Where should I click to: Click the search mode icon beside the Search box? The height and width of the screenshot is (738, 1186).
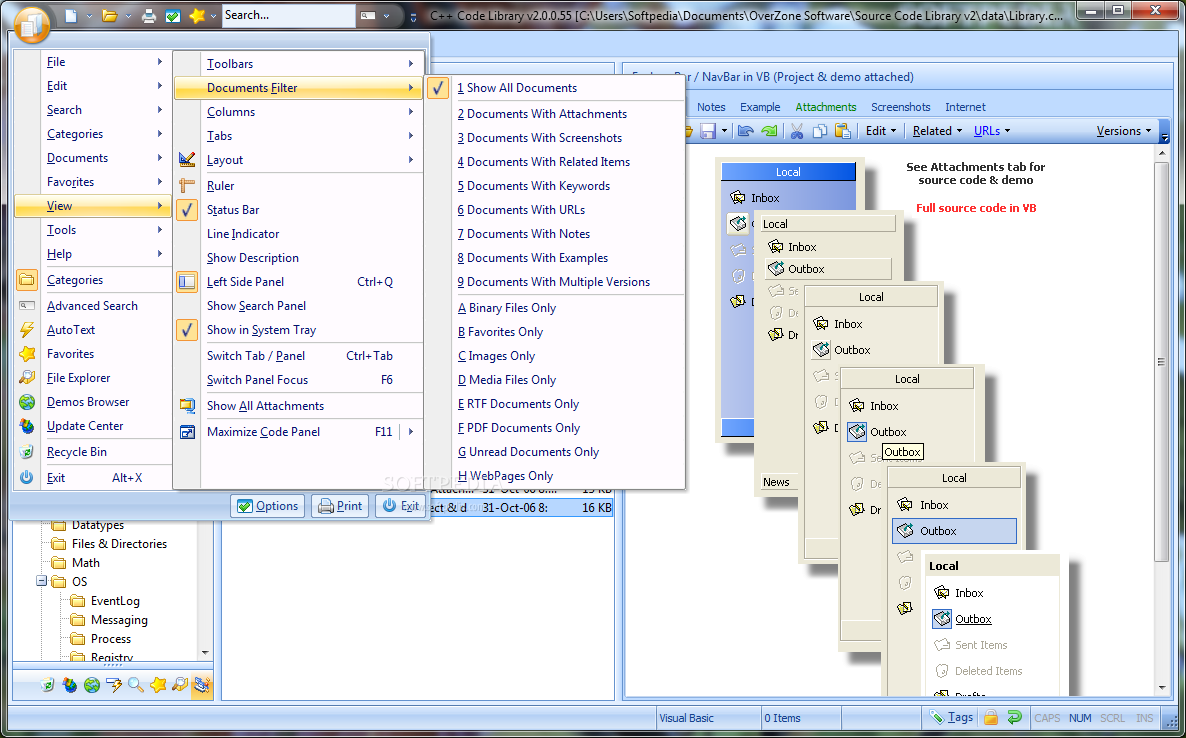[x=367, y=15]
